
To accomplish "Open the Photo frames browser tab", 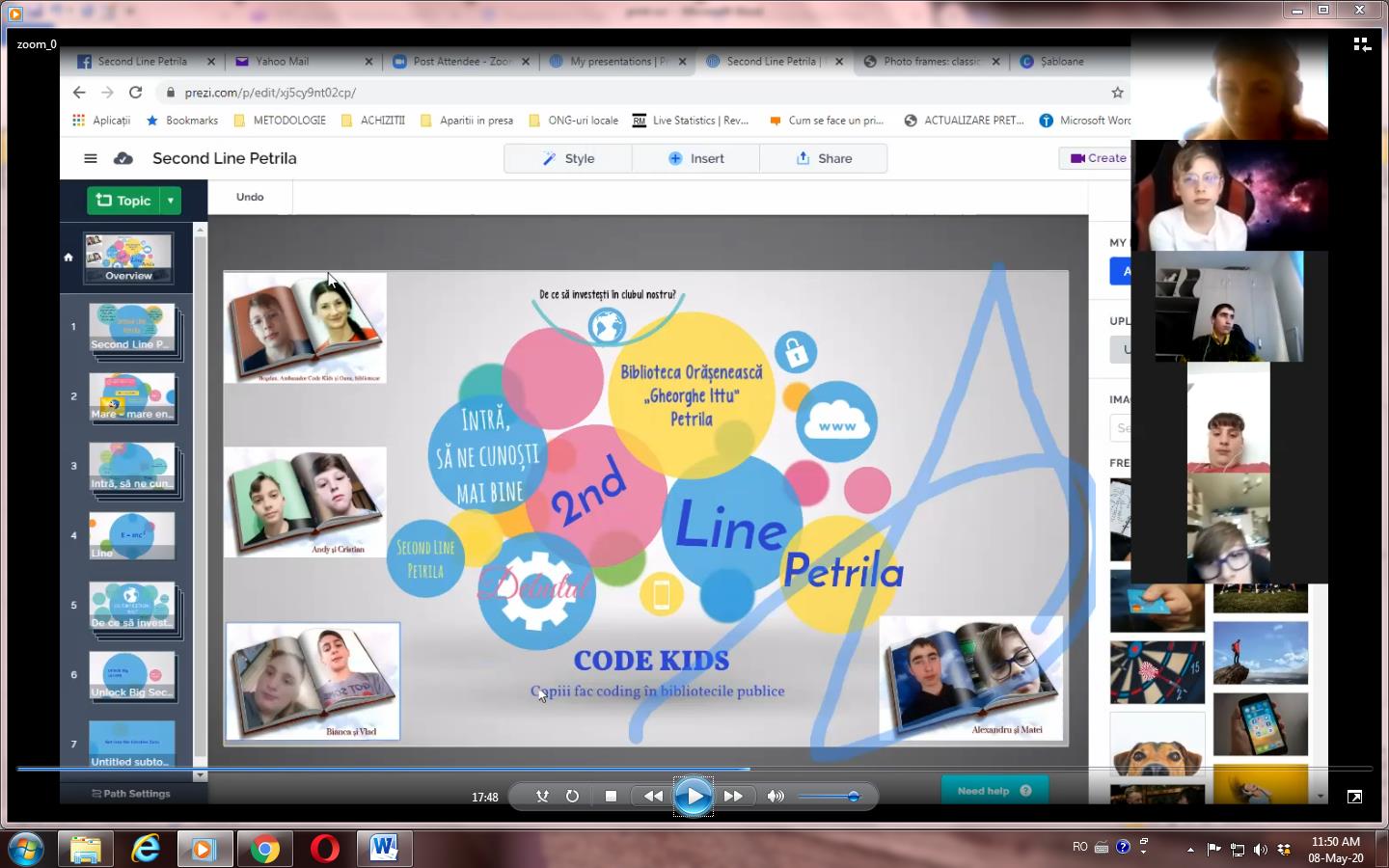I will (931, 61).
